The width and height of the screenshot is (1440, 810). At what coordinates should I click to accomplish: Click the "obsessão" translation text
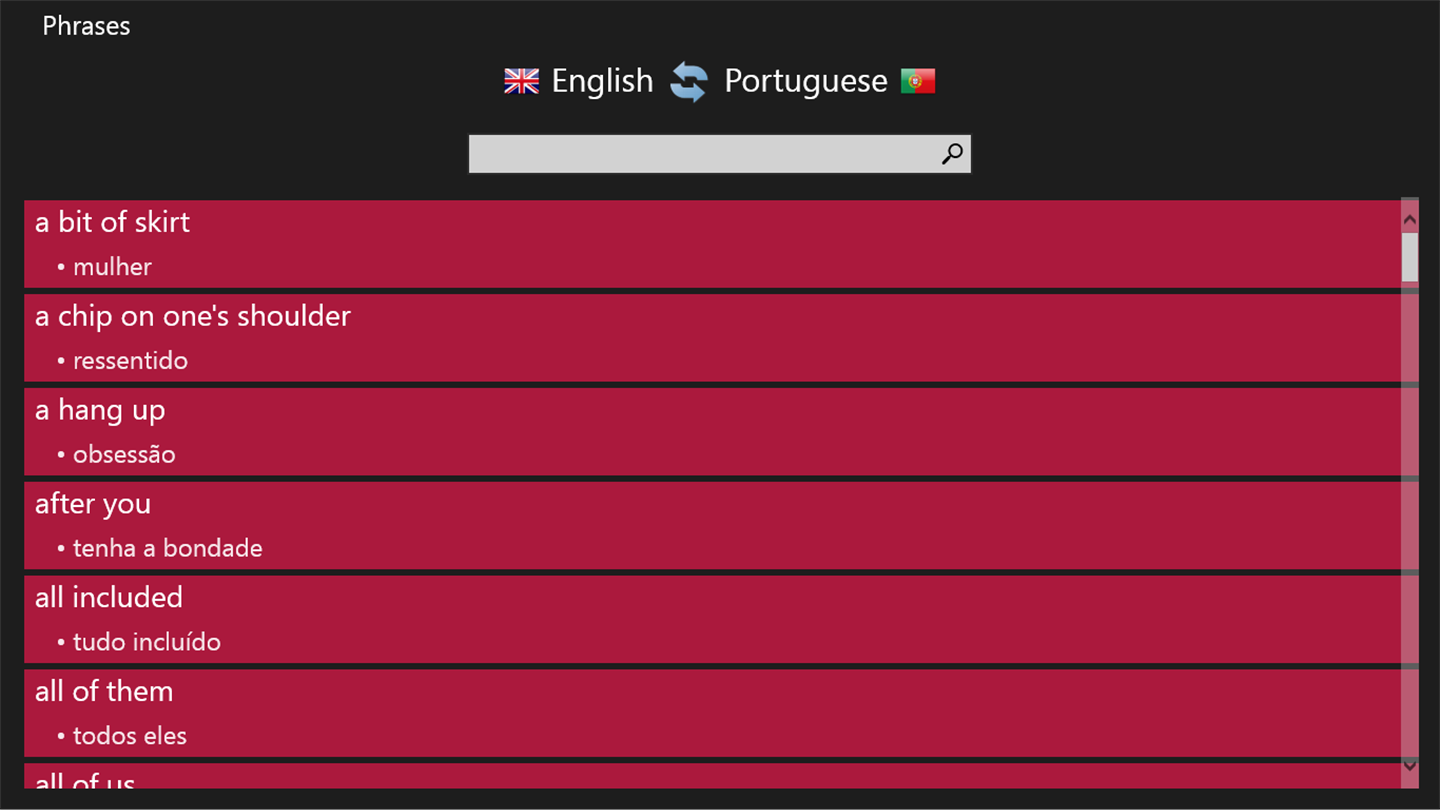[x=124, y=454]
